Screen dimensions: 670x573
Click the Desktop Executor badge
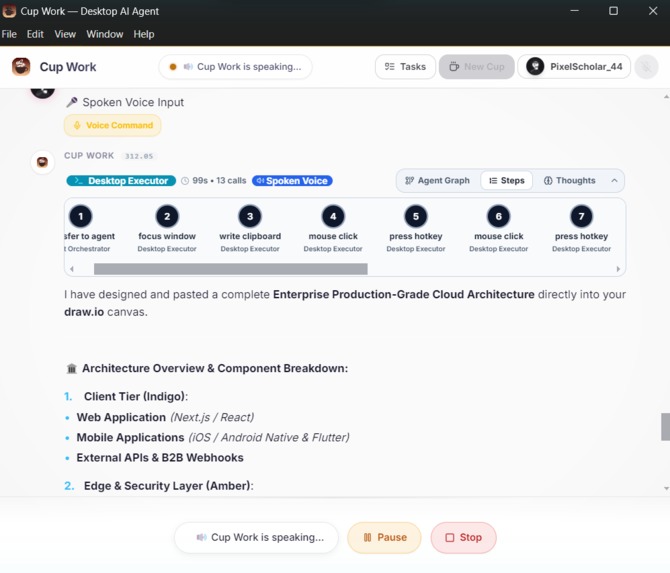pyautogui.click(x=121, y=181)
